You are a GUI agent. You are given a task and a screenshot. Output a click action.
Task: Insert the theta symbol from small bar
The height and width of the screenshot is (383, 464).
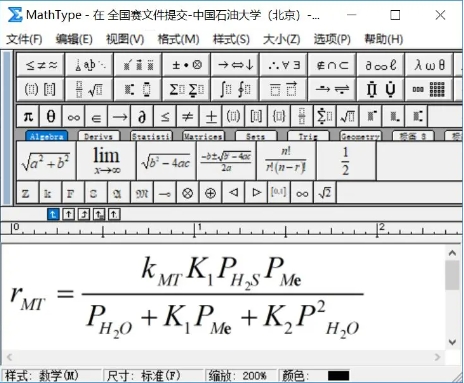coord(51,117)
